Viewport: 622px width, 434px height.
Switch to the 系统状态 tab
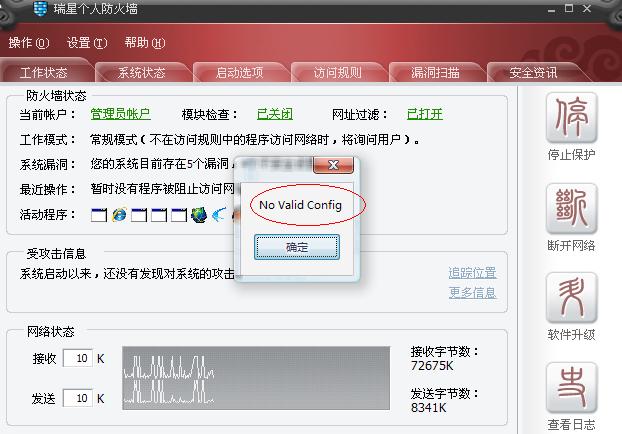[142, 73]
